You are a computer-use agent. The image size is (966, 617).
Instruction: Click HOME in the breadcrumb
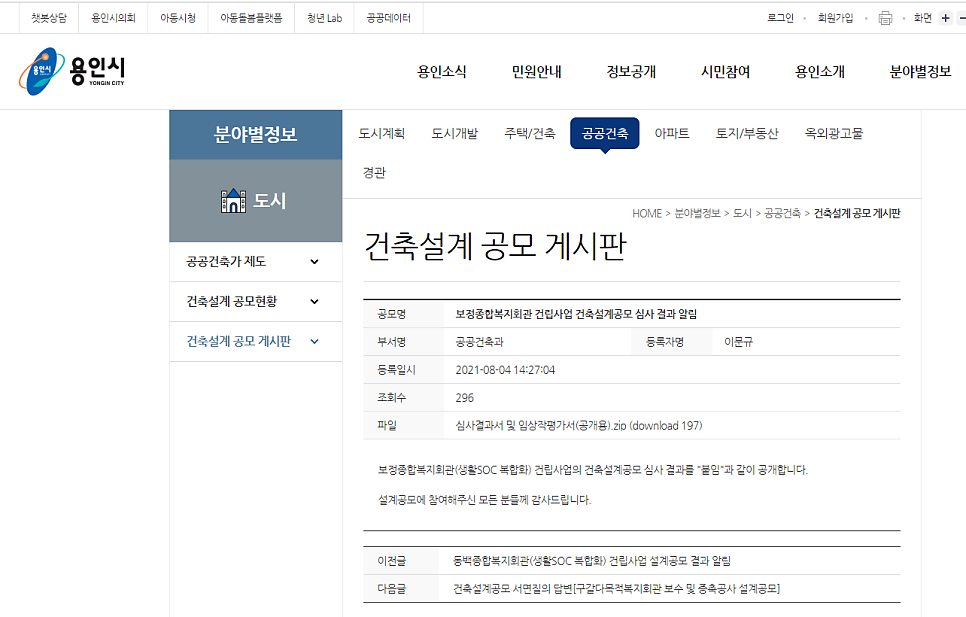(x=647, y=213)
